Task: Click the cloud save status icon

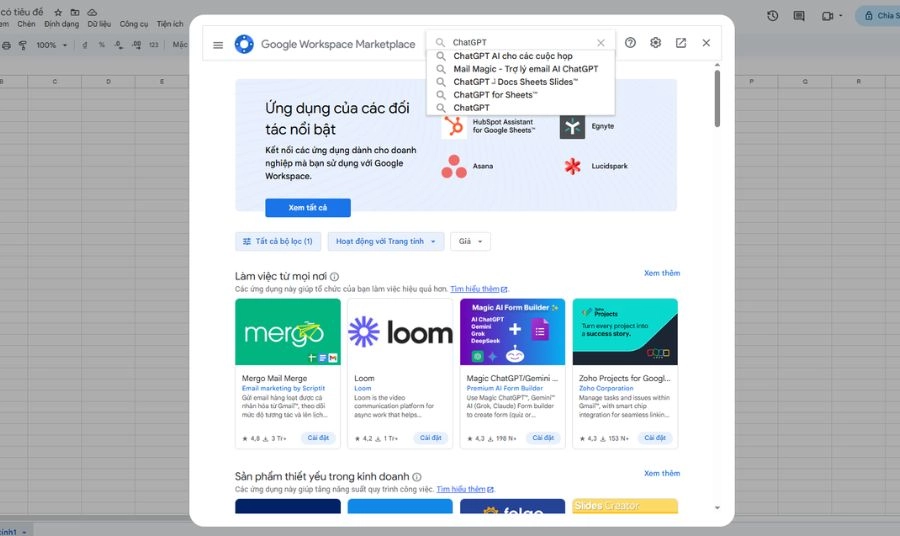Action: pyautogui.click(x=92, y=12)
